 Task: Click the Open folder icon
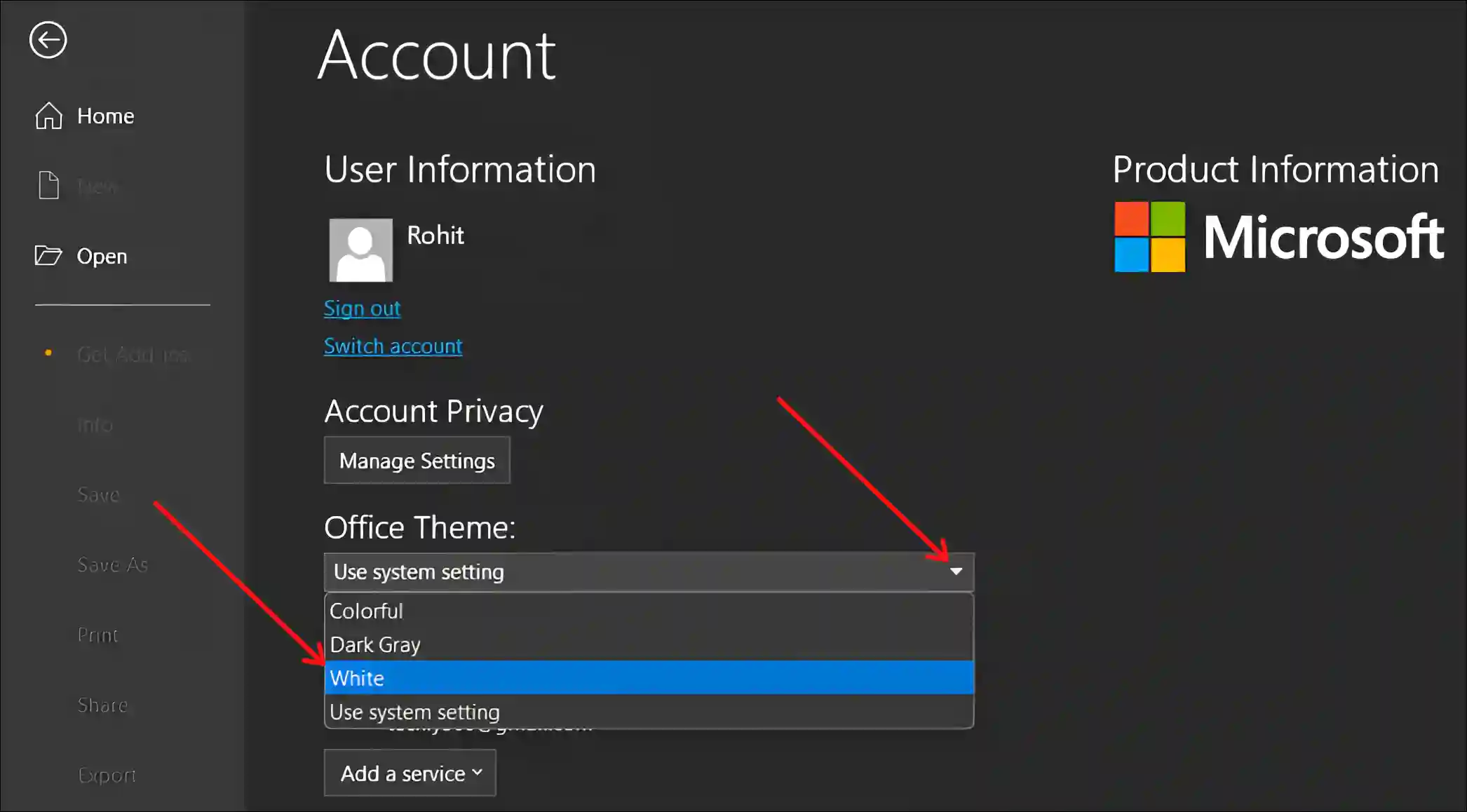click(x=48, y=255)
